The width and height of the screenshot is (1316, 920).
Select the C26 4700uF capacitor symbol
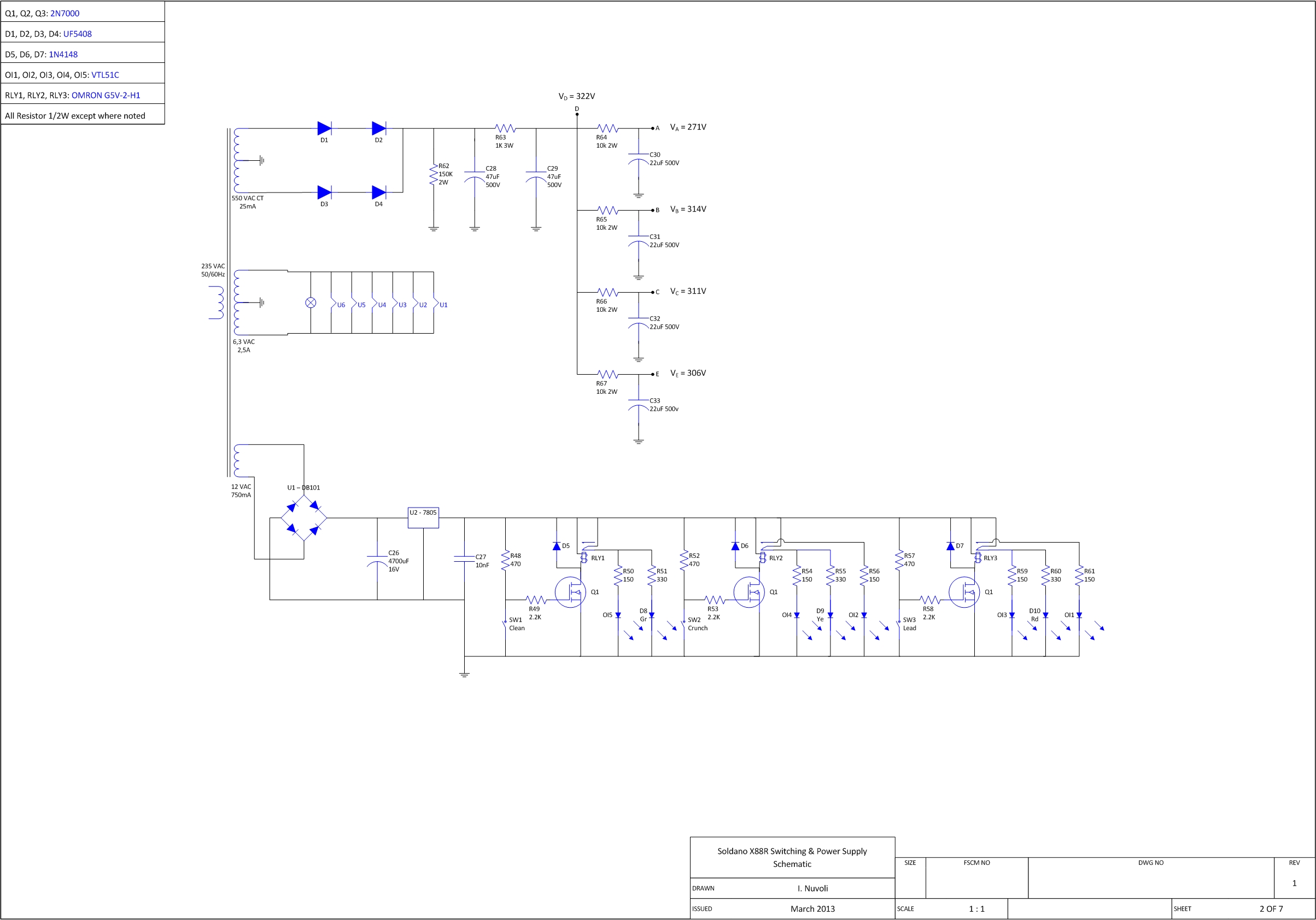click(377, 561)
